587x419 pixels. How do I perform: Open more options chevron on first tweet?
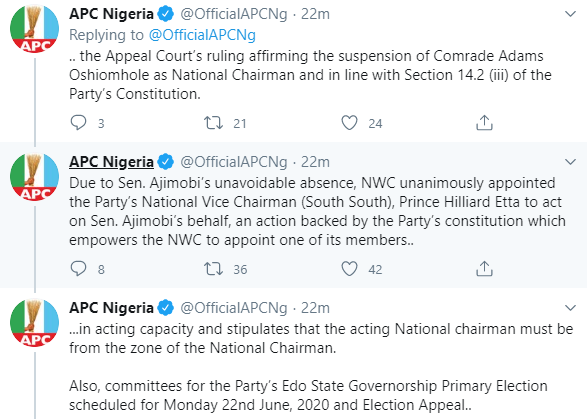[570, 14]
